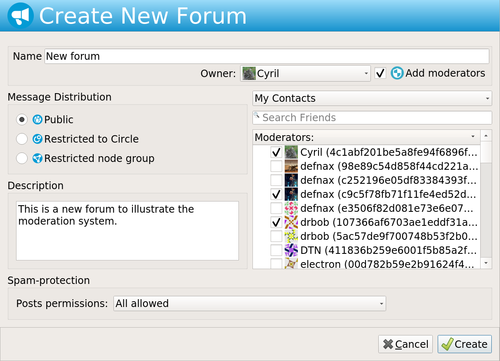This screenshot has height=361, width=500.
Task: Uncheck Cyril in the moderators list
Action: tap(276, 152)
